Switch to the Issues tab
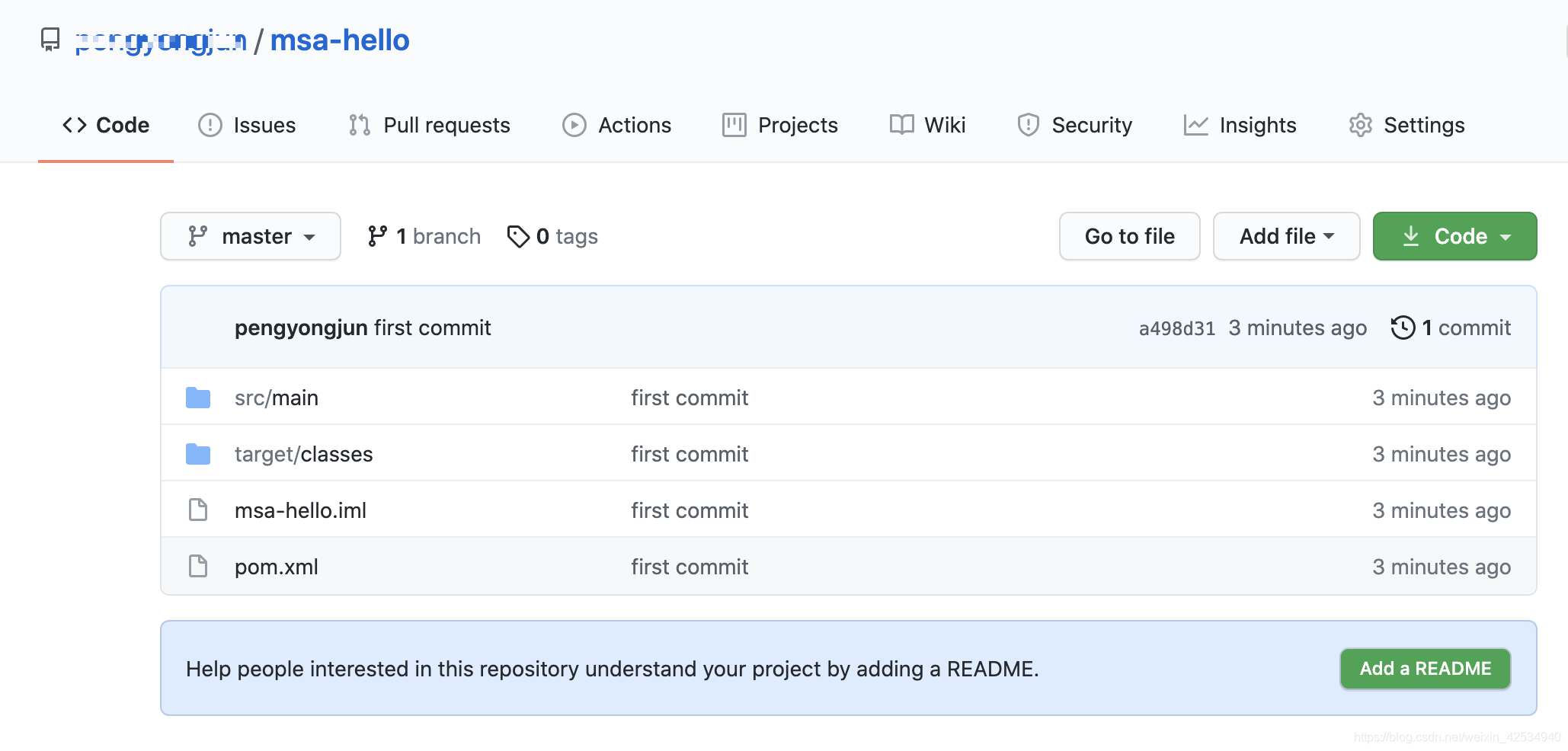This screenshot has width=1568, height=751. coord(247,125)
